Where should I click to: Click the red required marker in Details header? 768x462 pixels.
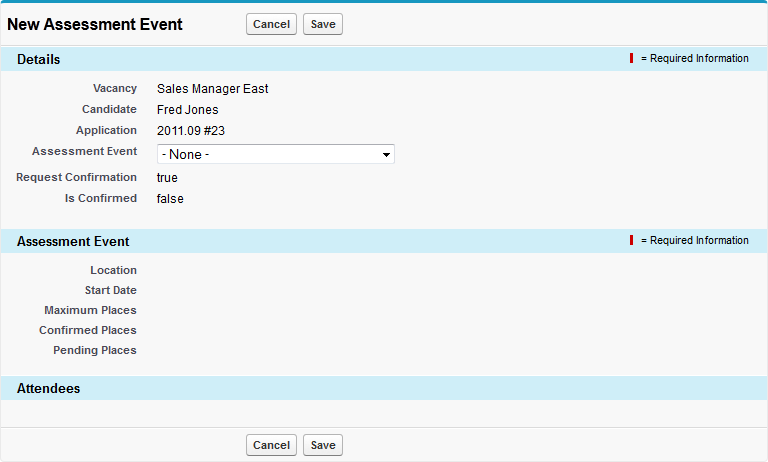coord(631,59)
